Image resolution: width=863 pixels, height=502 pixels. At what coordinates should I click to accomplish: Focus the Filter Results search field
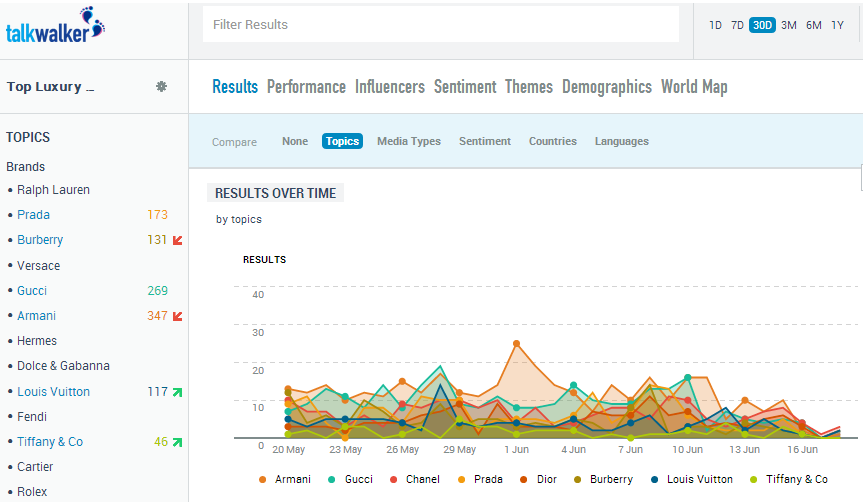tap(440, 24)
